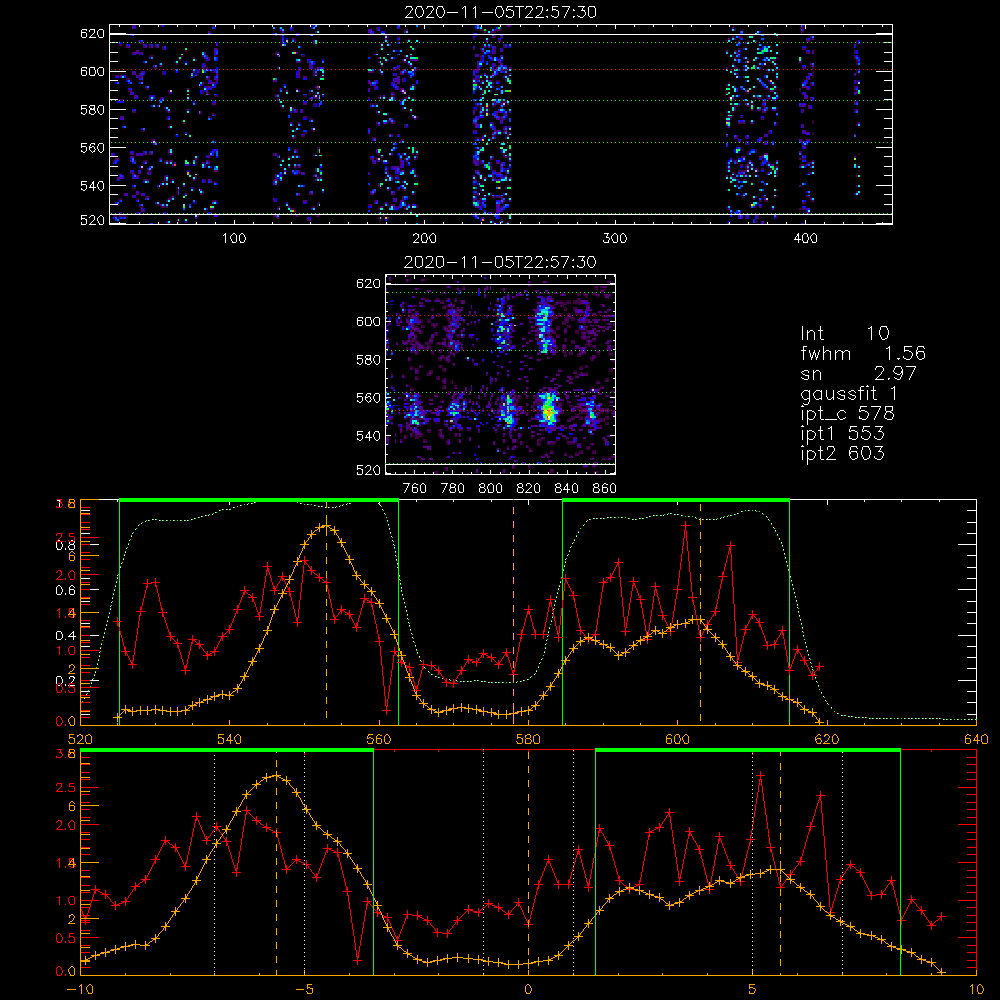The width and height of the screenshot is (1000, 1000).
Task: Click orange Gaussian peak near 553 in profile plot
Action: [x=327, y=526]
